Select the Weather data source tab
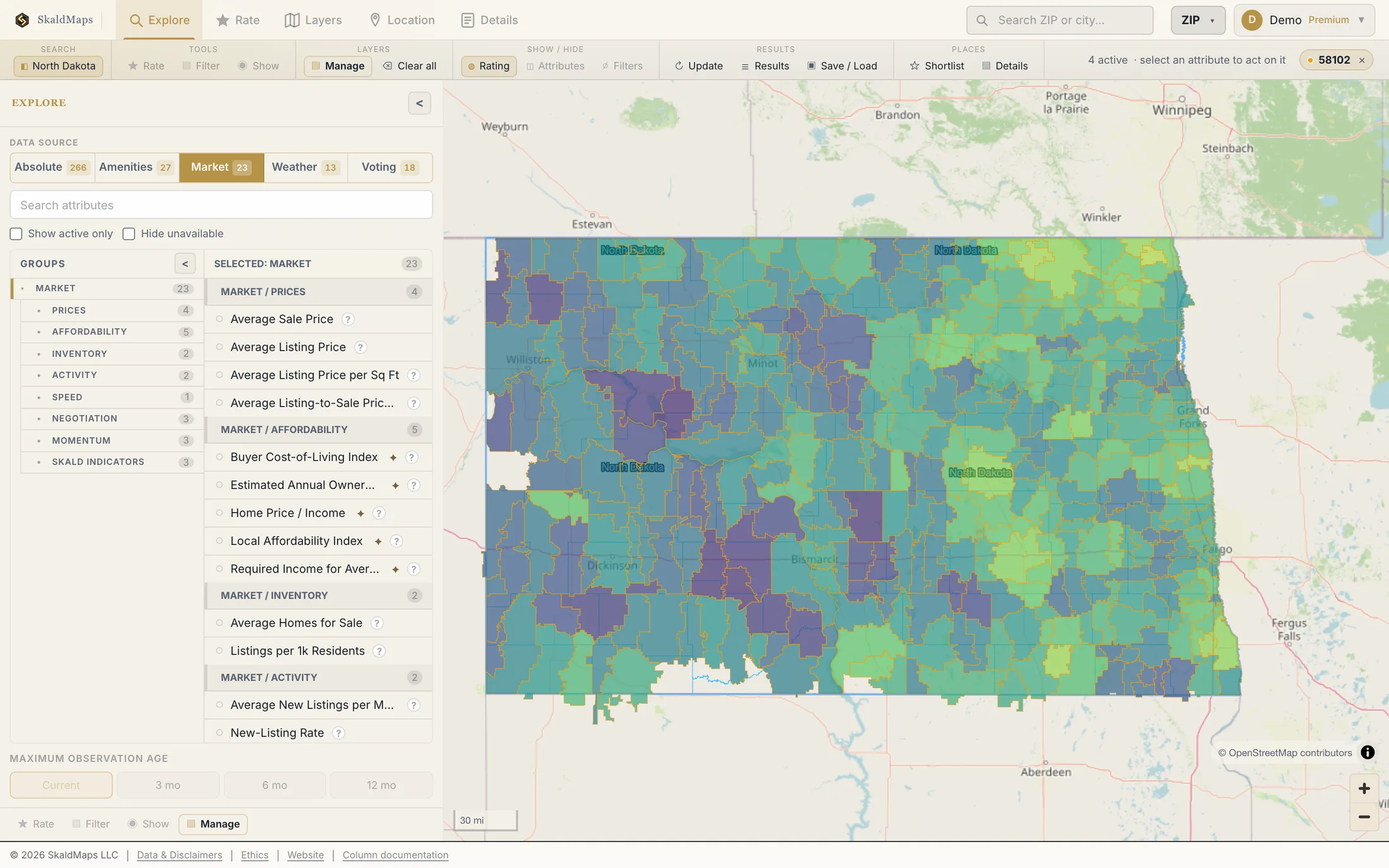 306,167
